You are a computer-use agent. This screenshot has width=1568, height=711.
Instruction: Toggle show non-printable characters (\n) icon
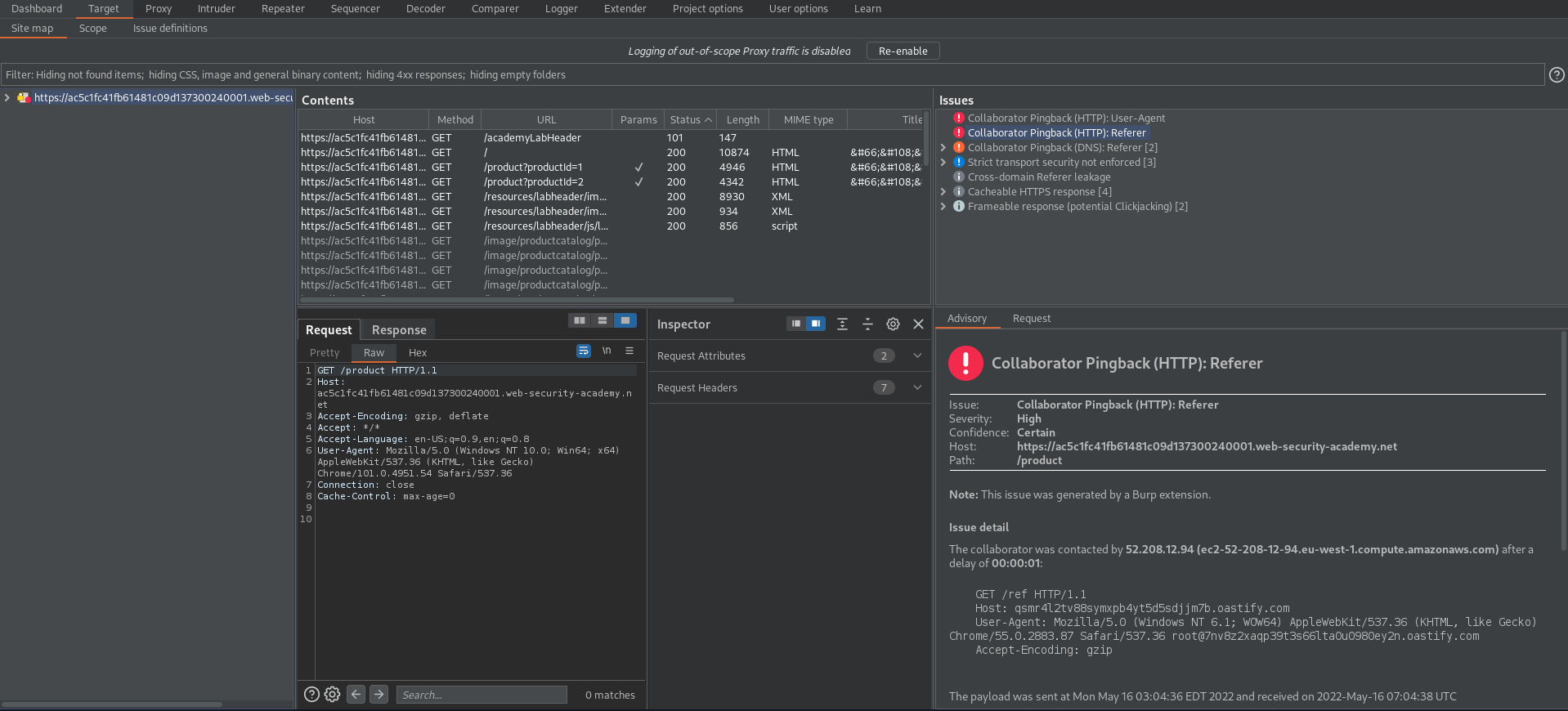pyautogui.click(x=607, y=351)
